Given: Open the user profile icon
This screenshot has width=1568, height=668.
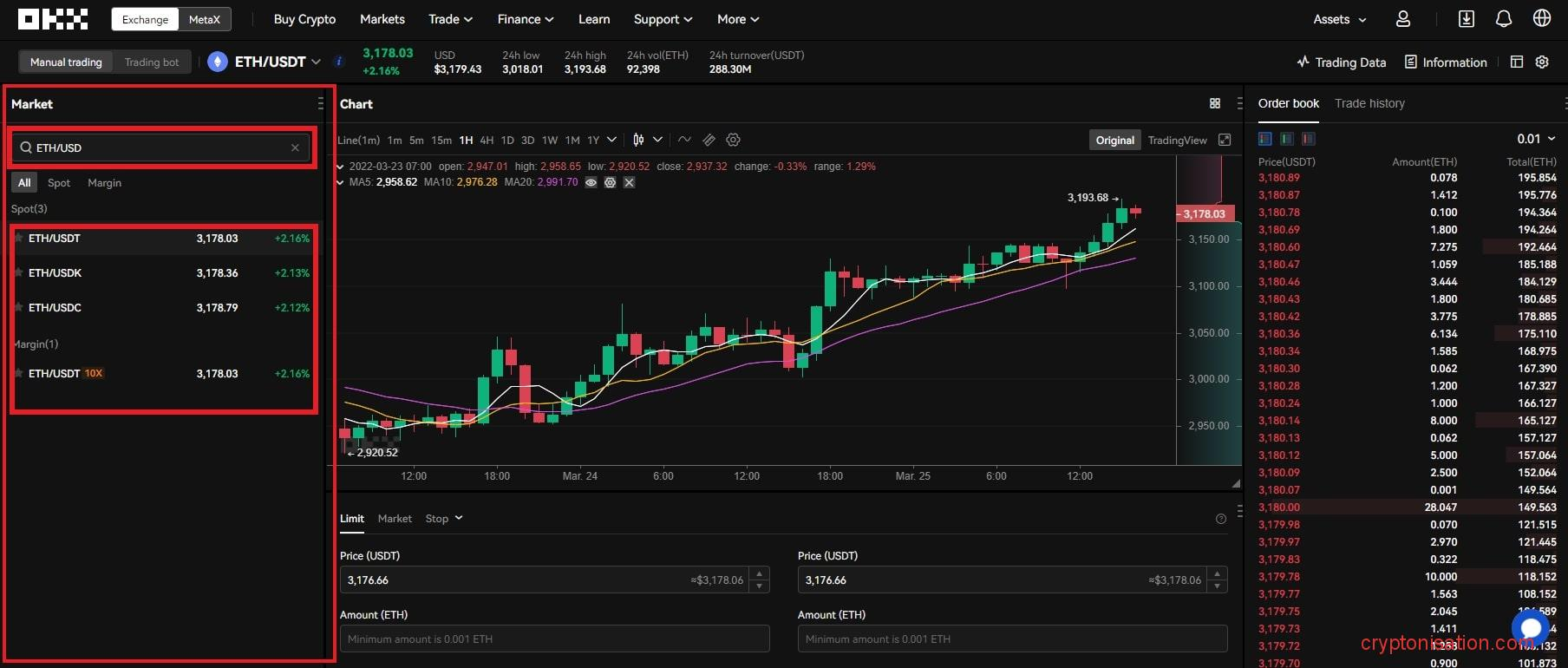Looking at the screenshot, I should [x=1403, y=19].
